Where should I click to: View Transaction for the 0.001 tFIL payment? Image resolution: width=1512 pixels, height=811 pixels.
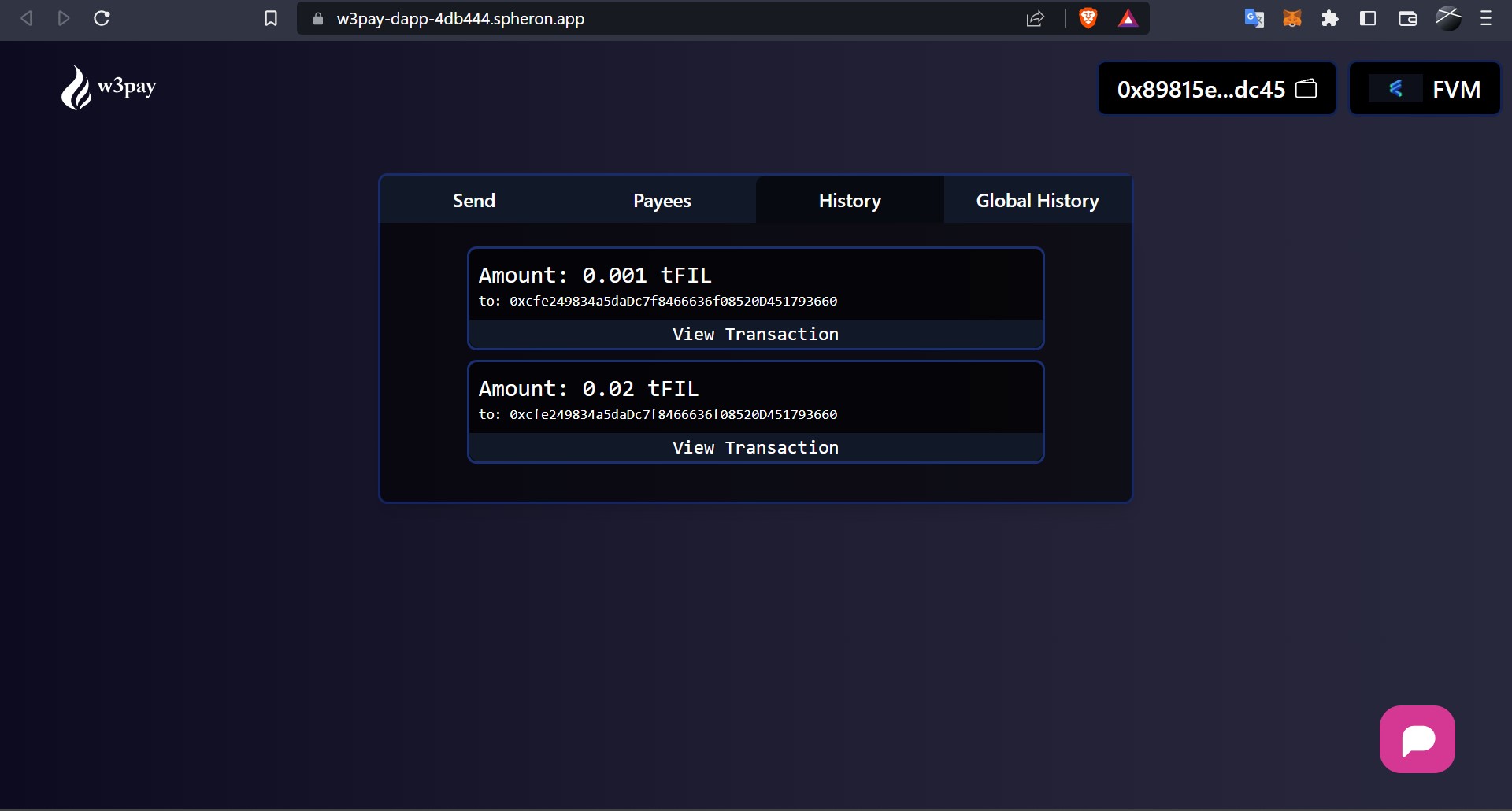click(756, 334)
